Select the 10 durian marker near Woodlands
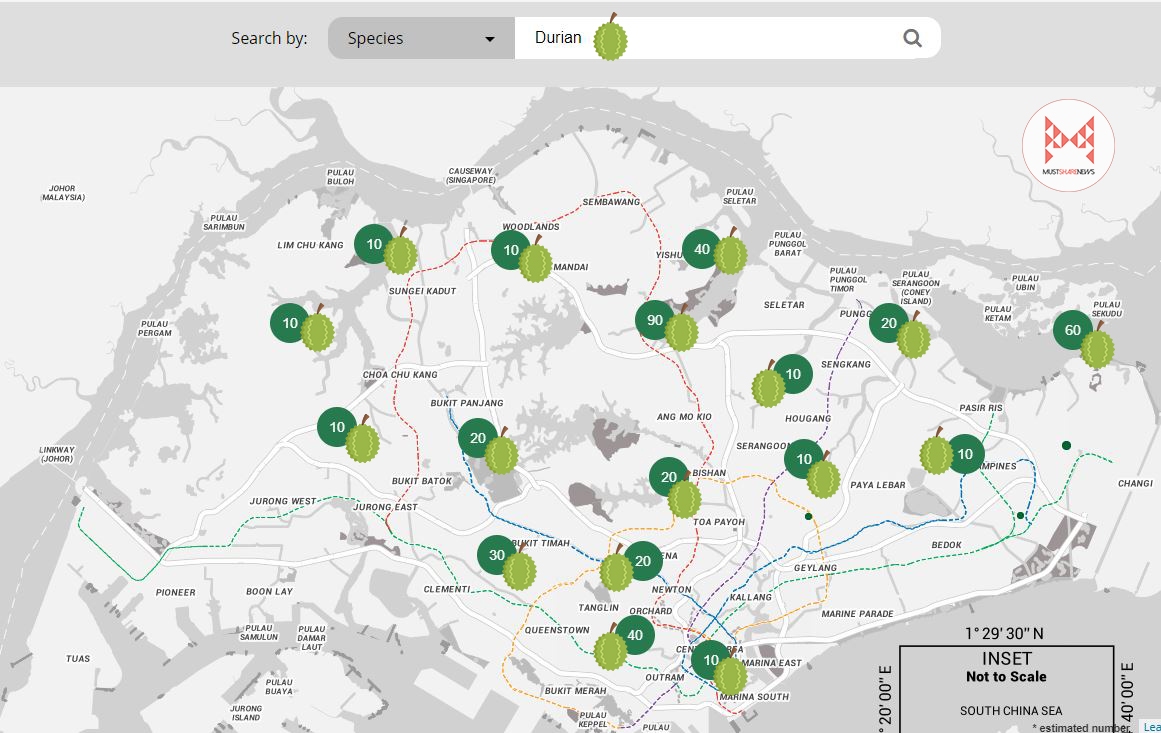The image size is (1161, 733). (511, 250)
